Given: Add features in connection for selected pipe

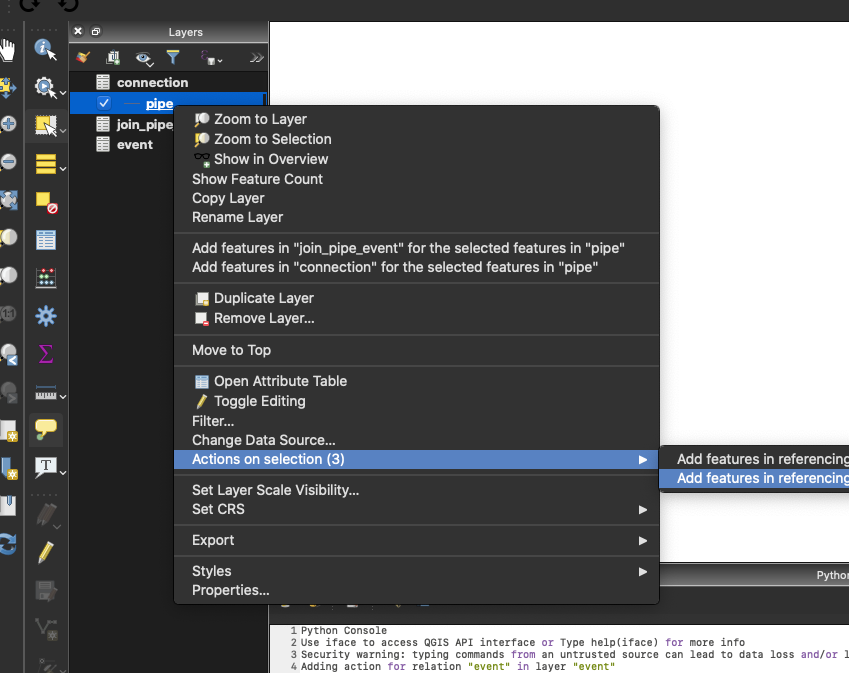Looking at the screenshot, I should coord(395,267).
